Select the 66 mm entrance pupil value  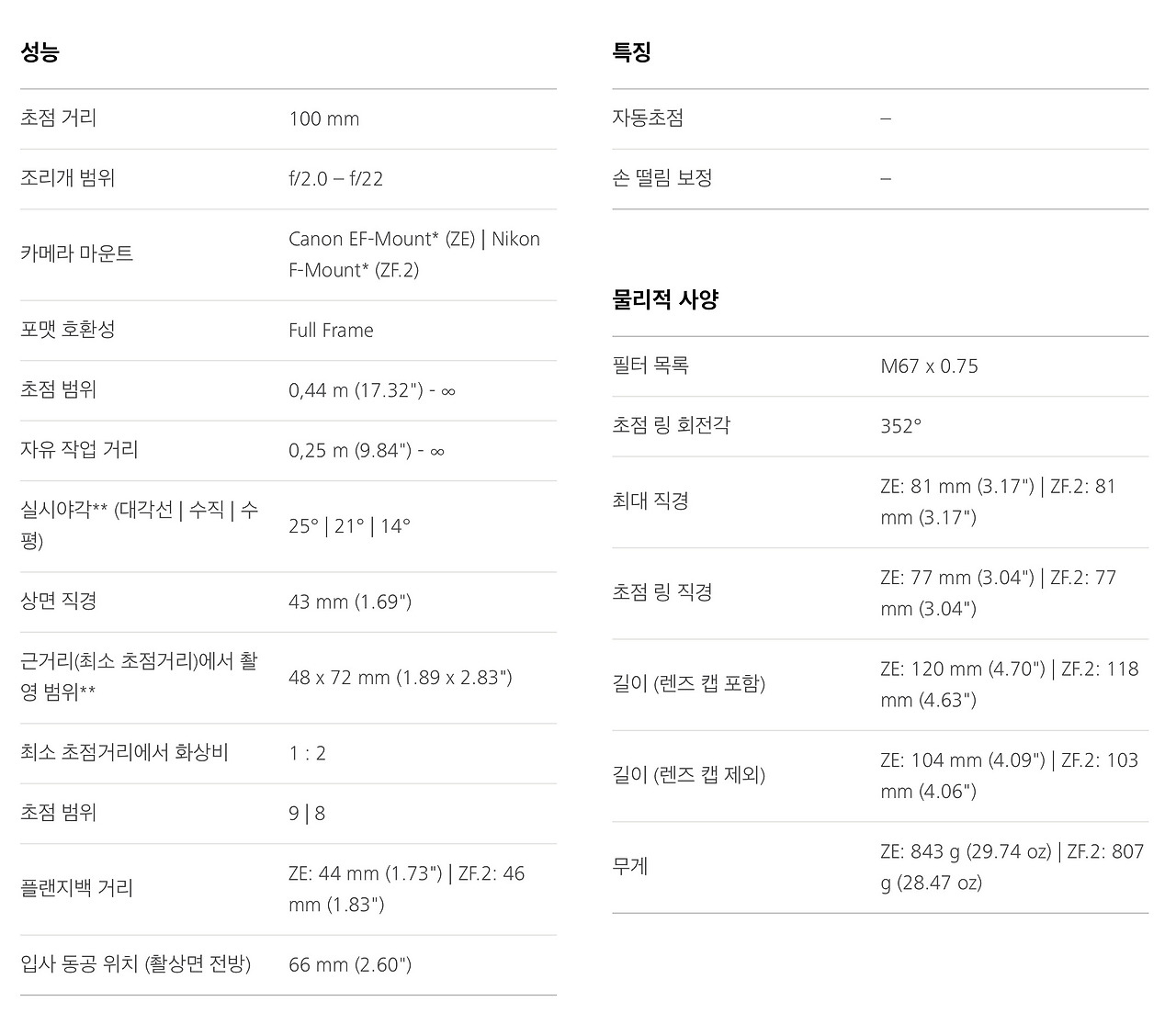pos(350,964)
